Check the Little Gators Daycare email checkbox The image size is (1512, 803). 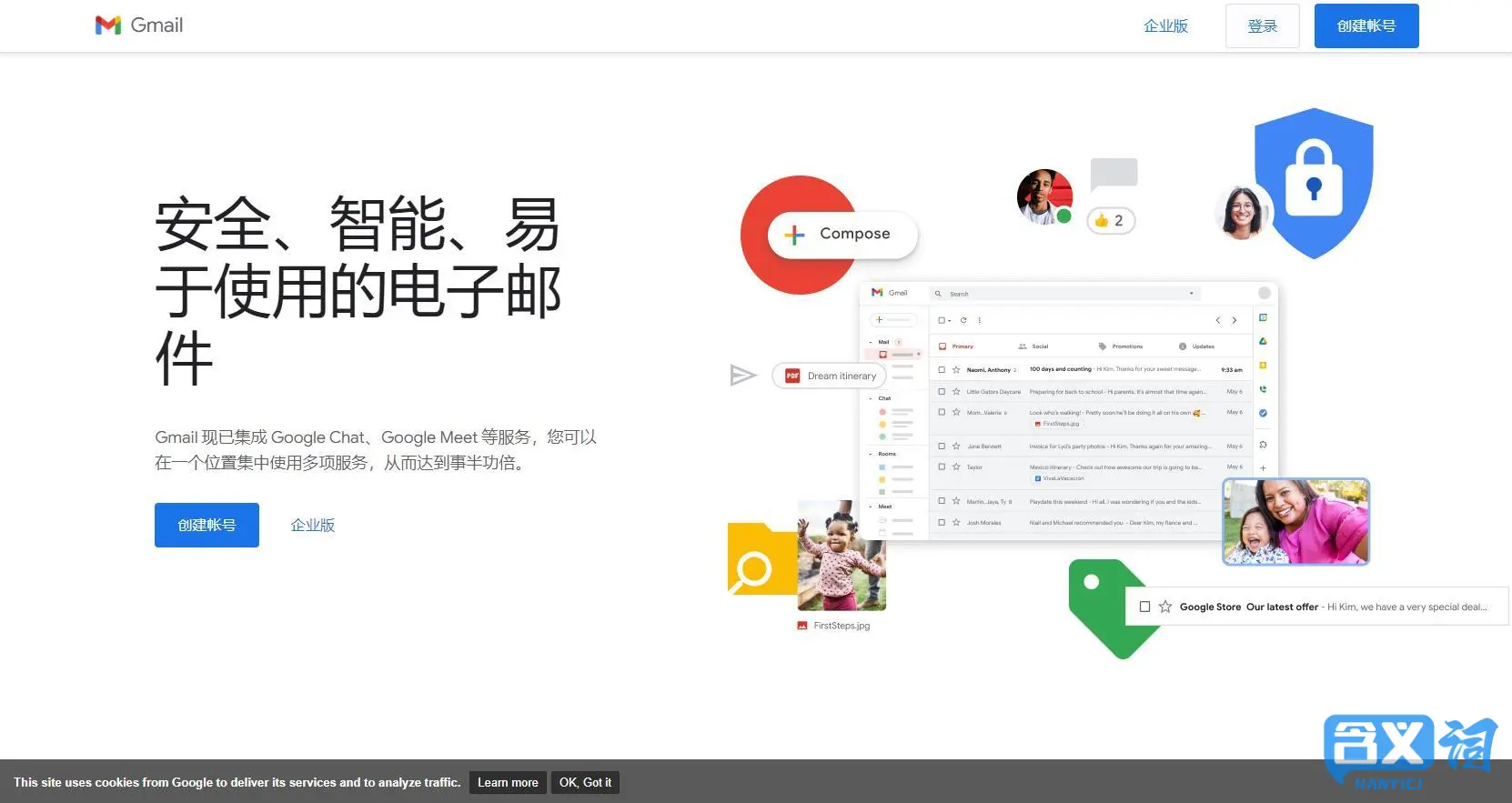pos(942,391)
